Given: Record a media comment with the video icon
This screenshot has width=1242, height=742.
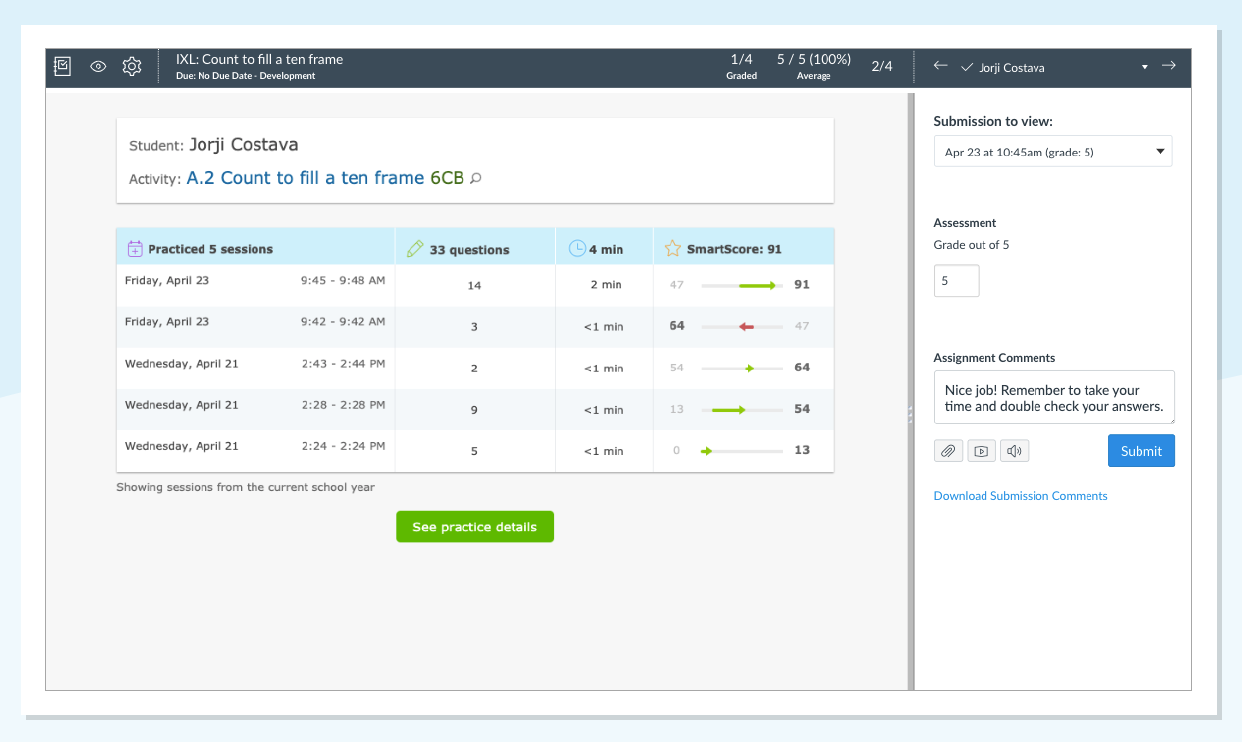Looking at the screenshot, I should click(x=981, y=451).
